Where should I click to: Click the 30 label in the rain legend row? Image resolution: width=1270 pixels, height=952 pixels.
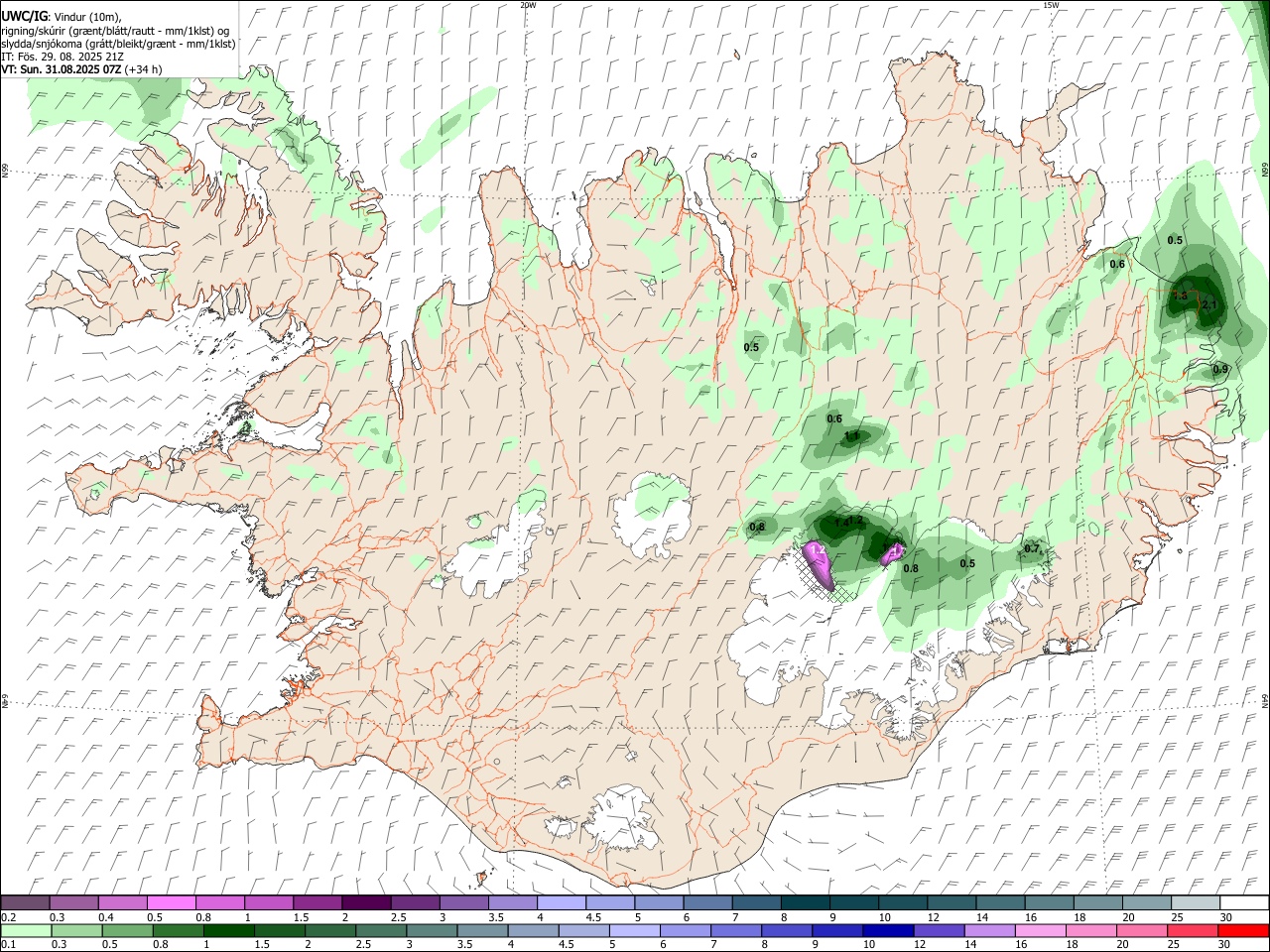[1223, 945]
